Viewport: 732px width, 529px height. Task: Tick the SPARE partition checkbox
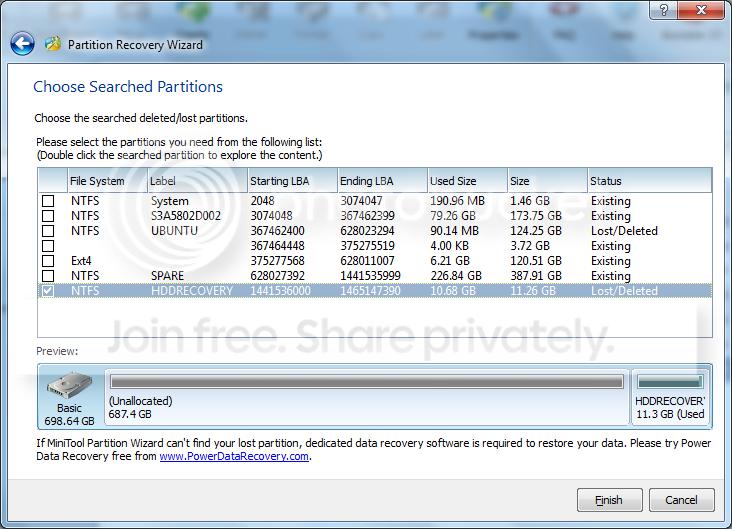pos(48,275)
